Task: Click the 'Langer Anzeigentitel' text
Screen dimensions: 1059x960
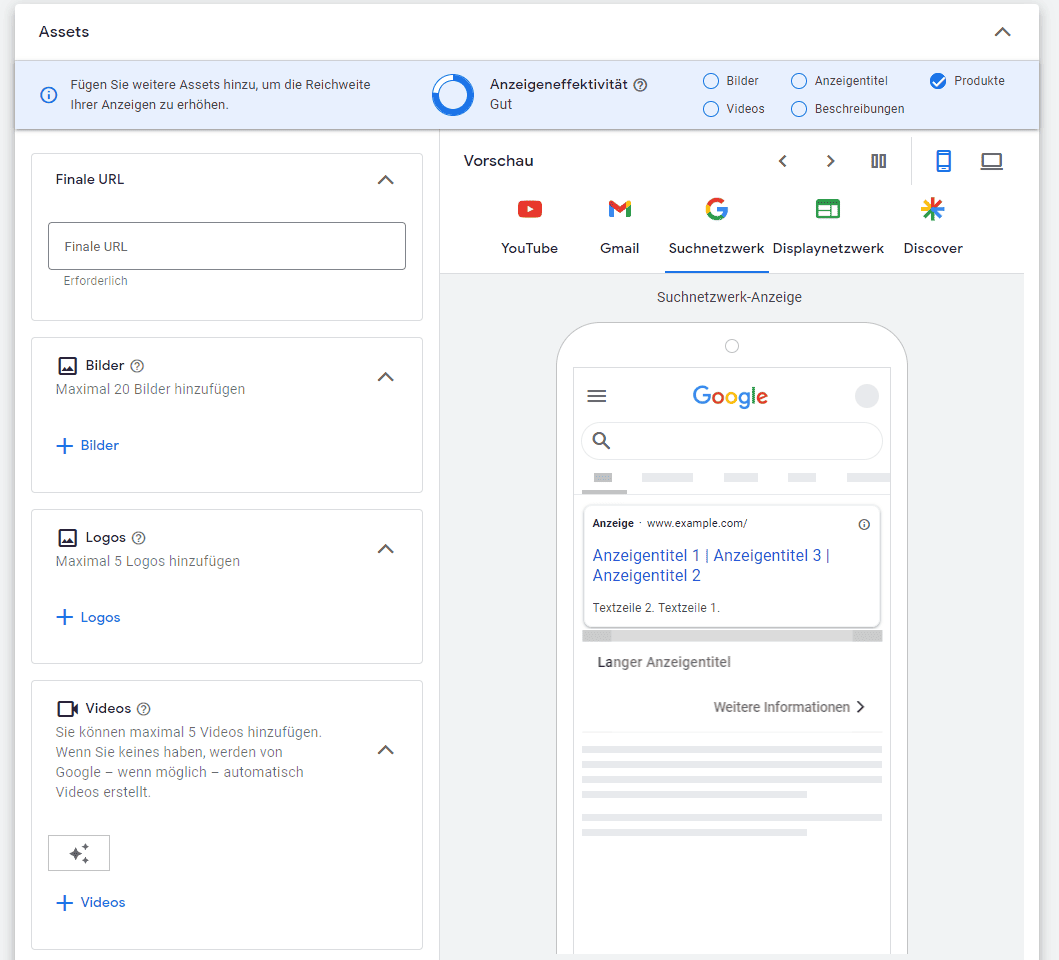Action: click(x=664, y=662)
